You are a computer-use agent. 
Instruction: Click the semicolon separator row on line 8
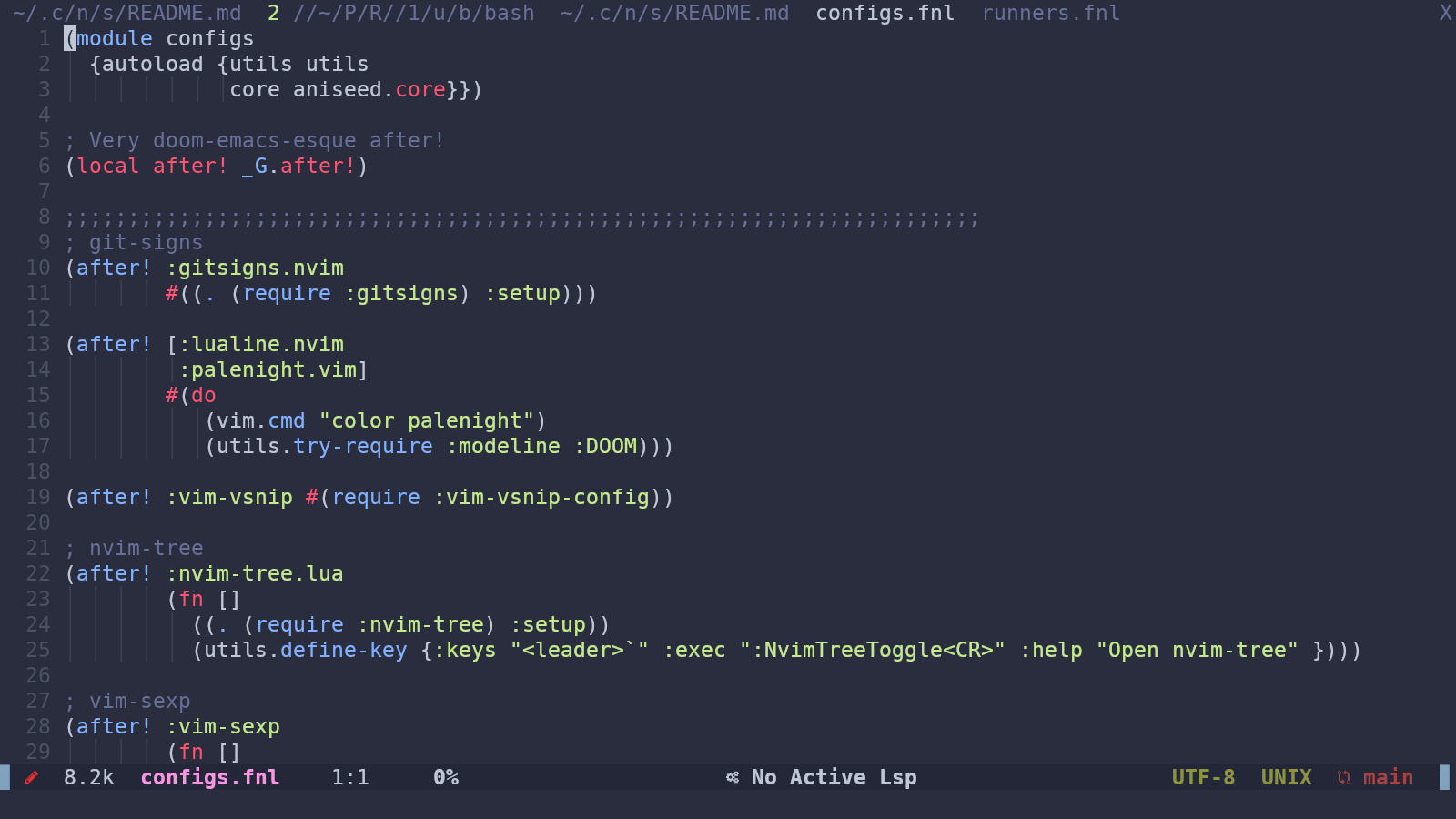point(522,217)
